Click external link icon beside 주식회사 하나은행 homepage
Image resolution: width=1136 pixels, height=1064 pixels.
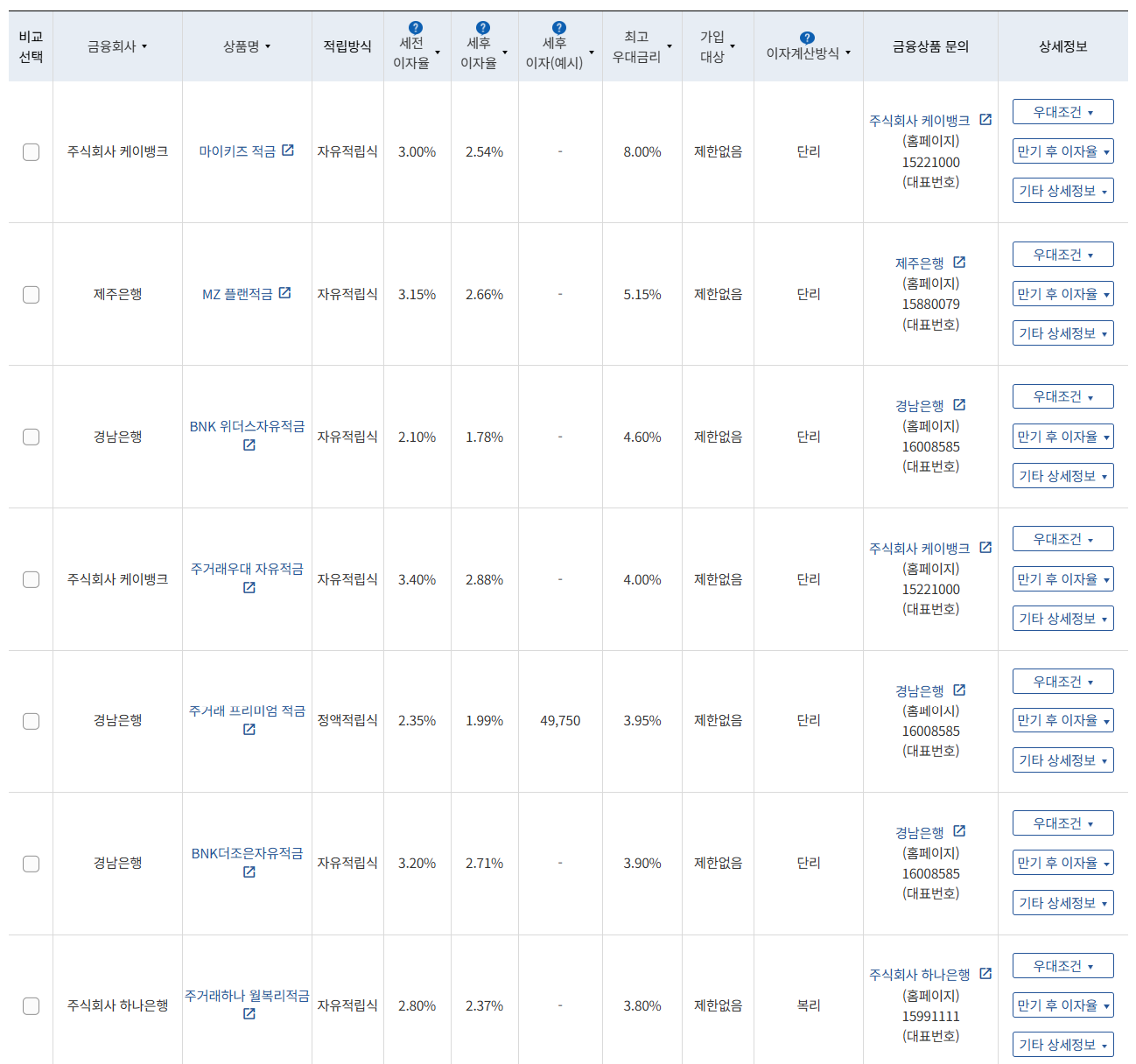[x=985, y=974]
